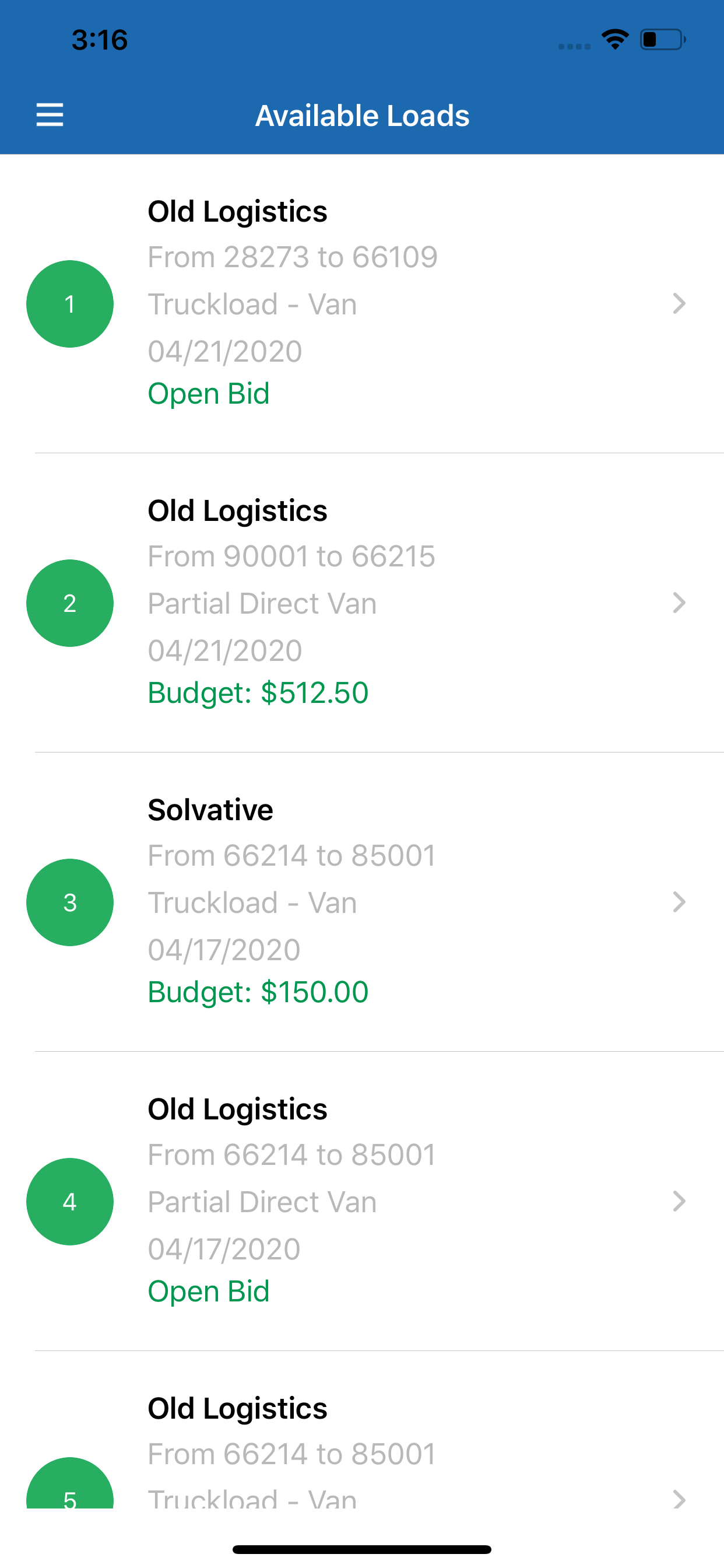724x1568 pixels.
Task: Expand load 3 using its chevron
Action: pyautogui.click(x=679, y=901)
